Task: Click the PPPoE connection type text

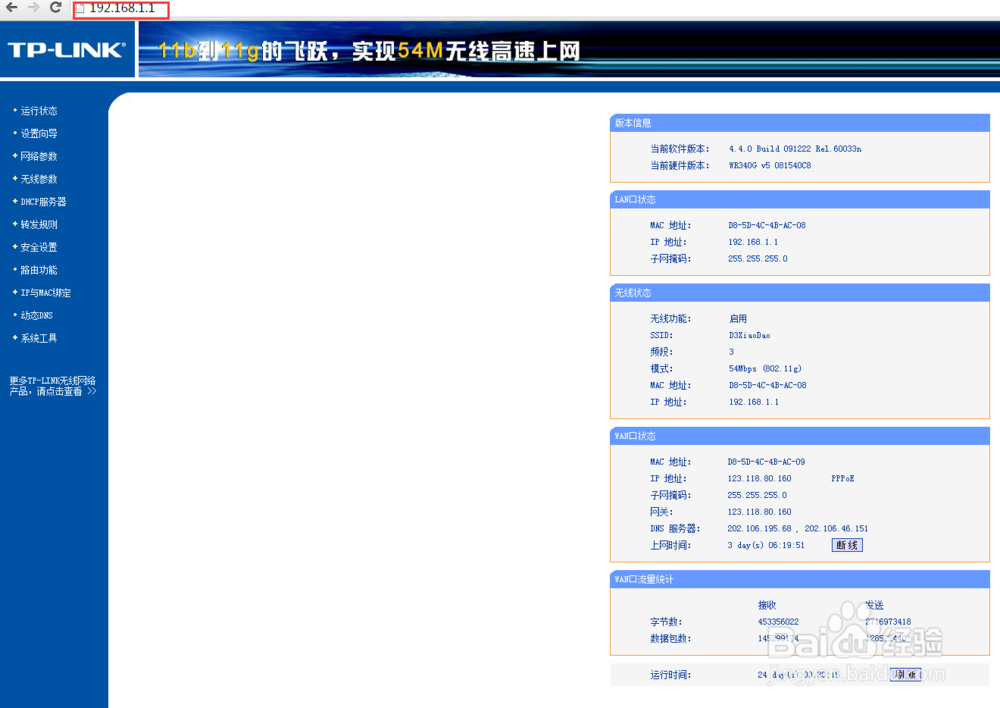Action: tap(842, 478)
